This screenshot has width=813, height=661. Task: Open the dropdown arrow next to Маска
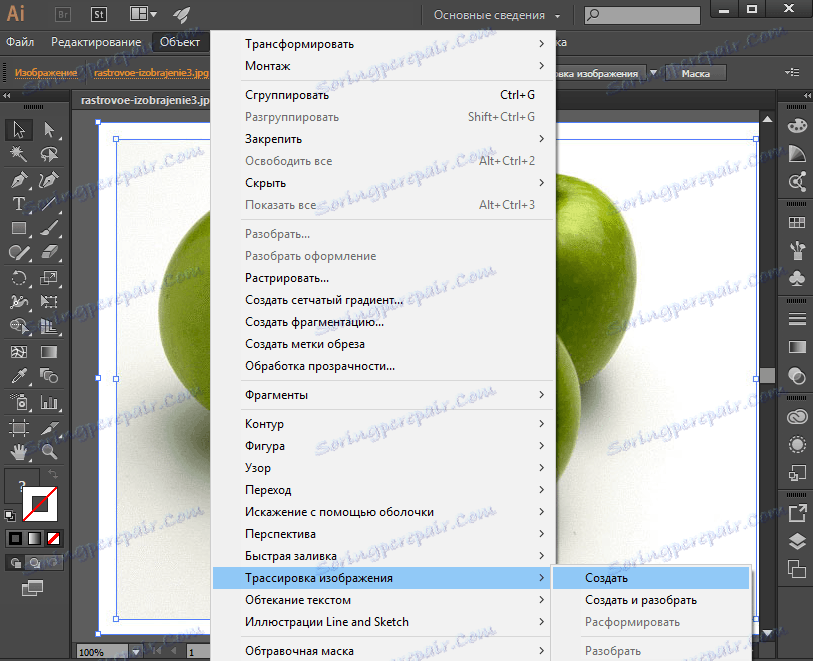tap(653, 73)
